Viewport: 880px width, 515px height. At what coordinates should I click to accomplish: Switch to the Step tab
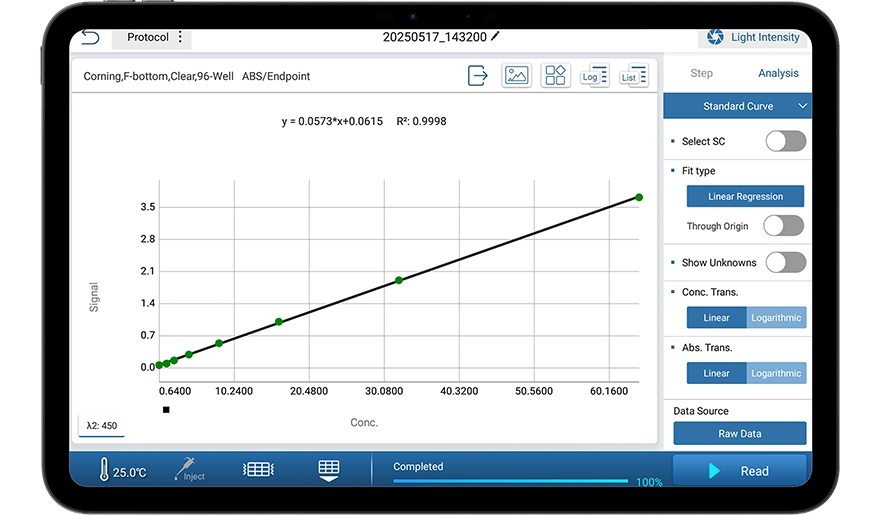702,73
